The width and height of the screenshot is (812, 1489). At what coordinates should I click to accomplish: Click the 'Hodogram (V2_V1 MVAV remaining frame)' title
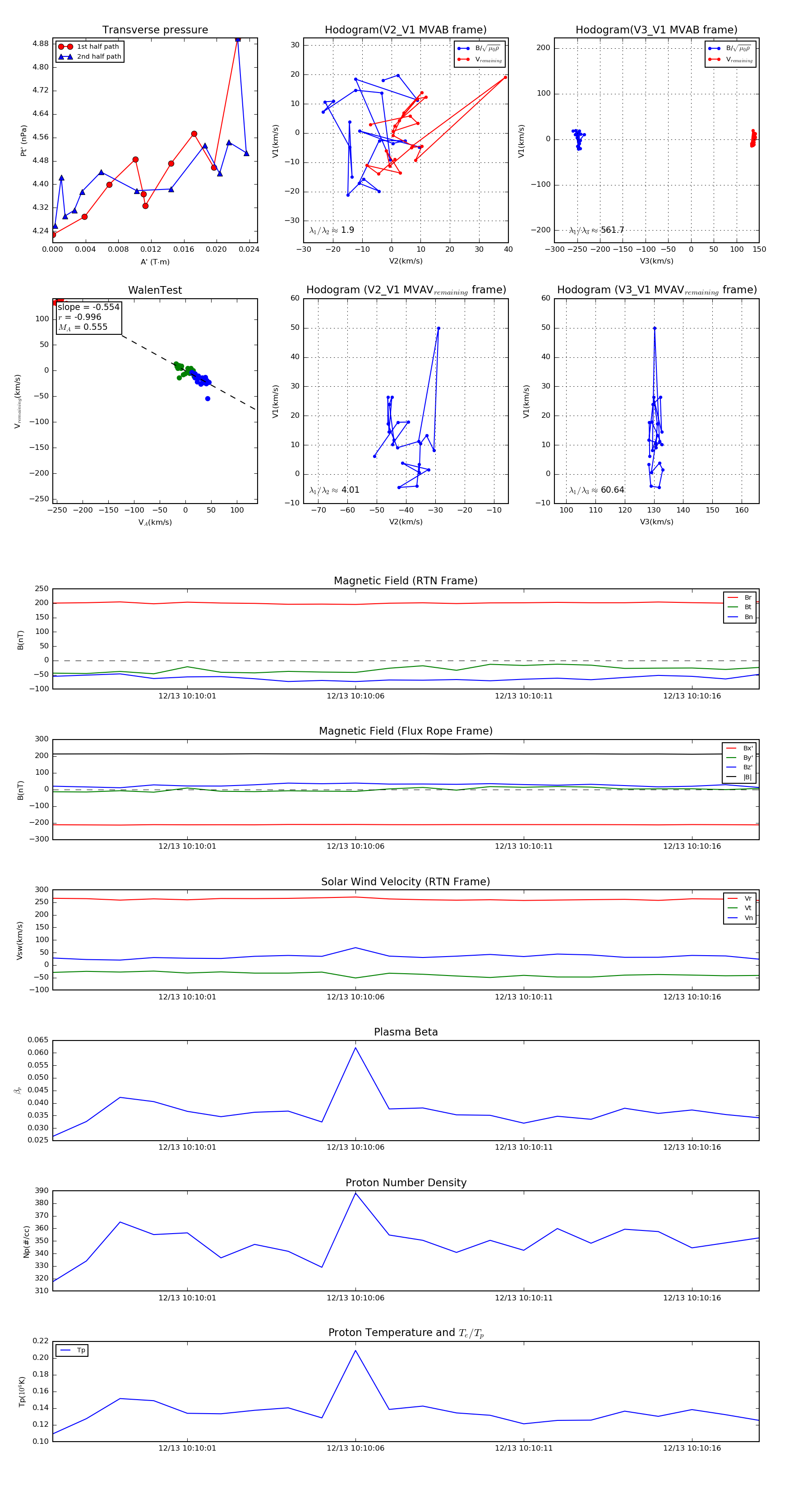(x=406, y=290)
